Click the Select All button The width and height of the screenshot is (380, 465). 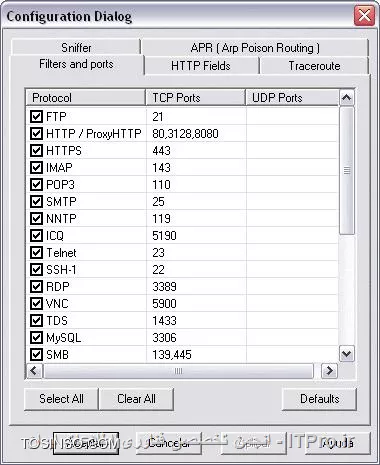coord(61,399)
